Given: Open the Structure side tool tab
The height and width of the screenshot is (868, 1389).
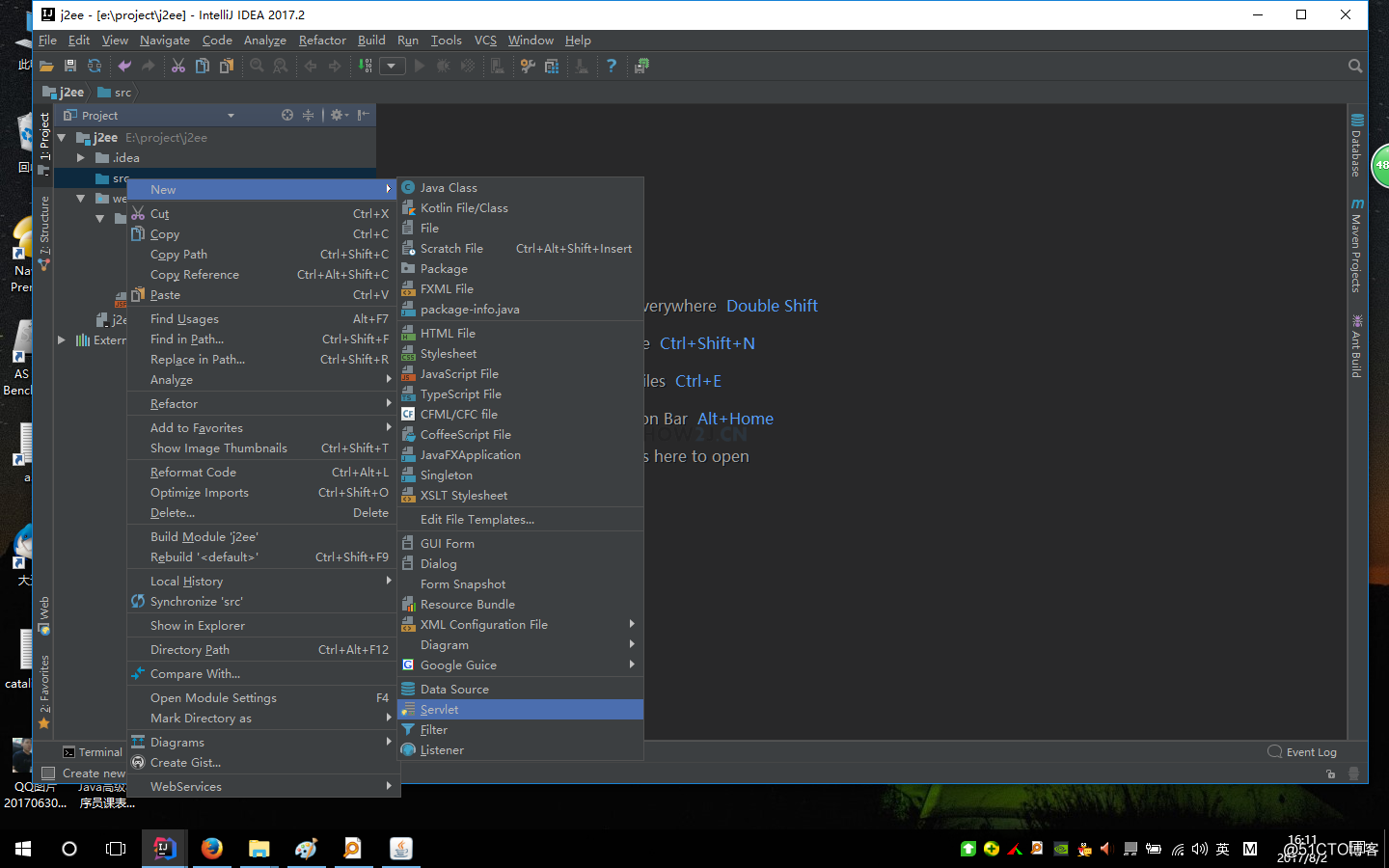Looking at the screenshot, I should pos(43,231).
